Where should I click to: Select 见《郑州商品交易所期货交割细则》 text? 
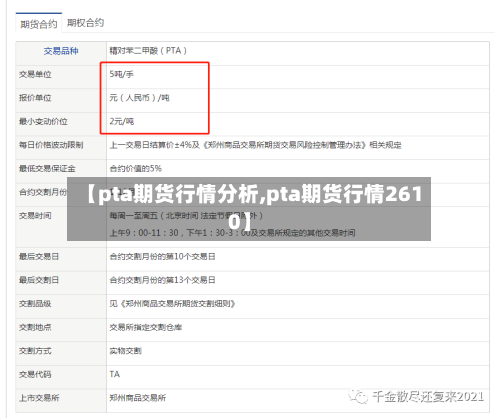point(172,304)
